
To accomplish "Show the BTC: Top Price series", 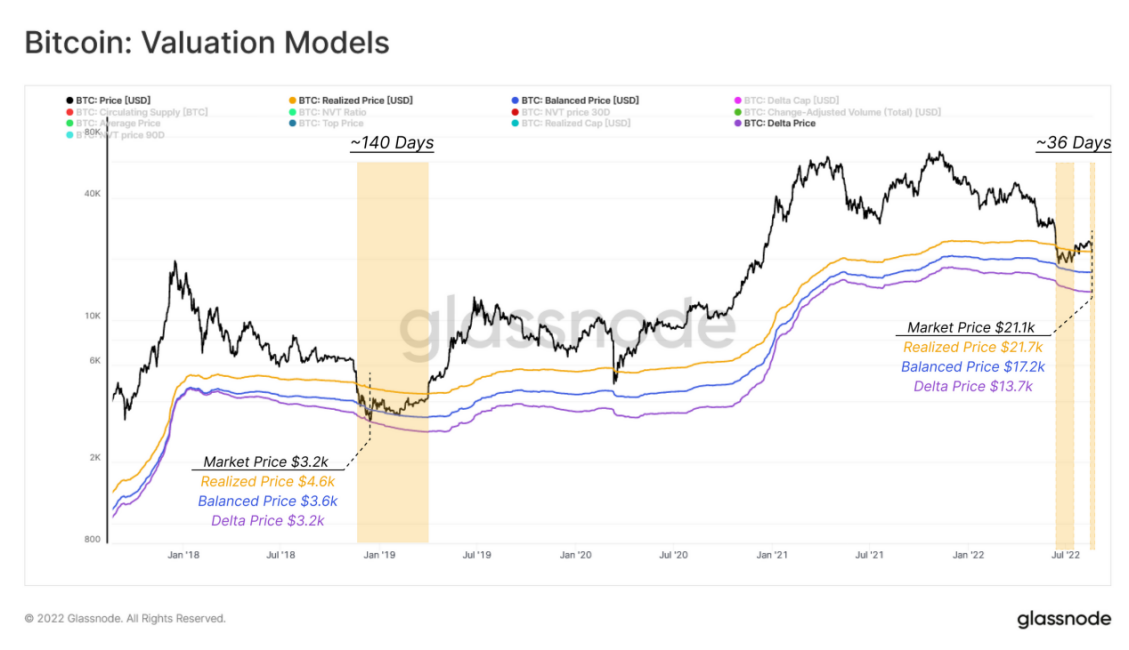I will click(326, 124).
